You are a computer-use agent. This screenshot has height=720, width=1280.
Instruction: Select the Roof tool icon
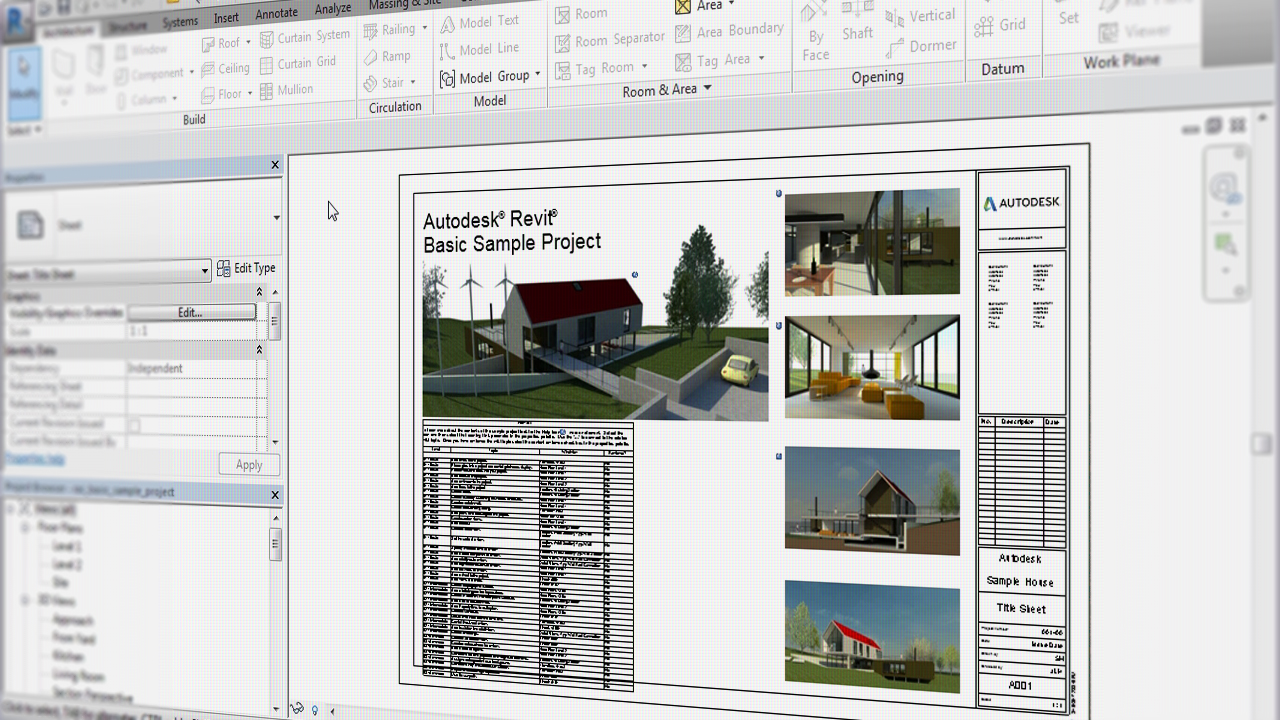coord(209,43)
